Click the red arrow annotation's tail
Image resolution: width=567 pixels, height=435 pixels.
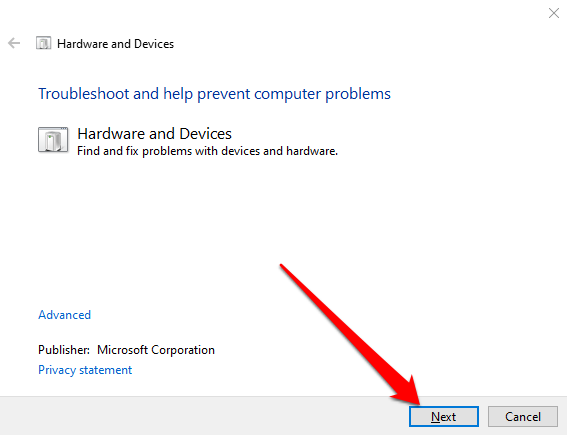(284, 268)
